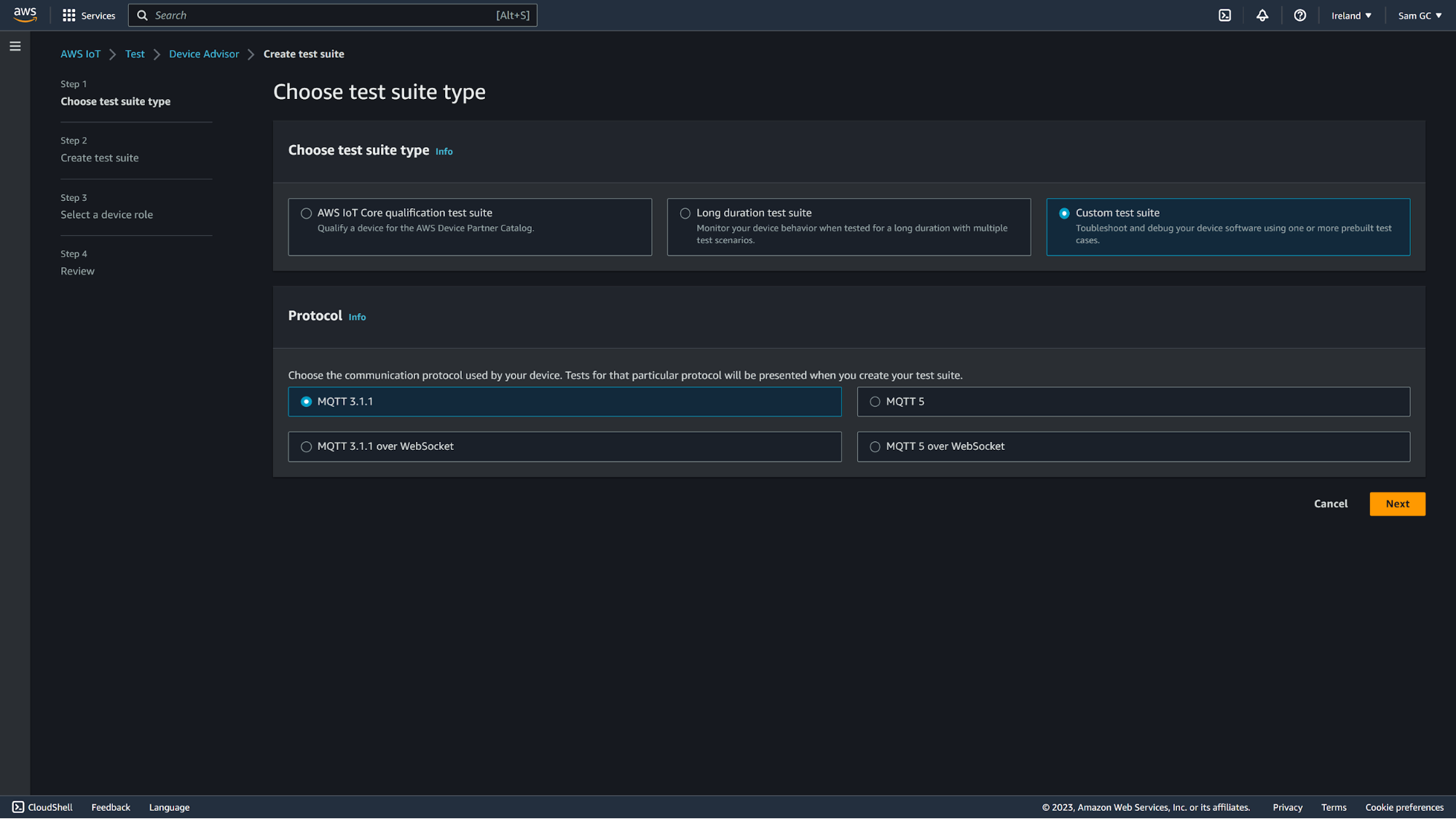
Task: Navigate to AWS IoT breadcrumb link
Action: tap(80, 54)
